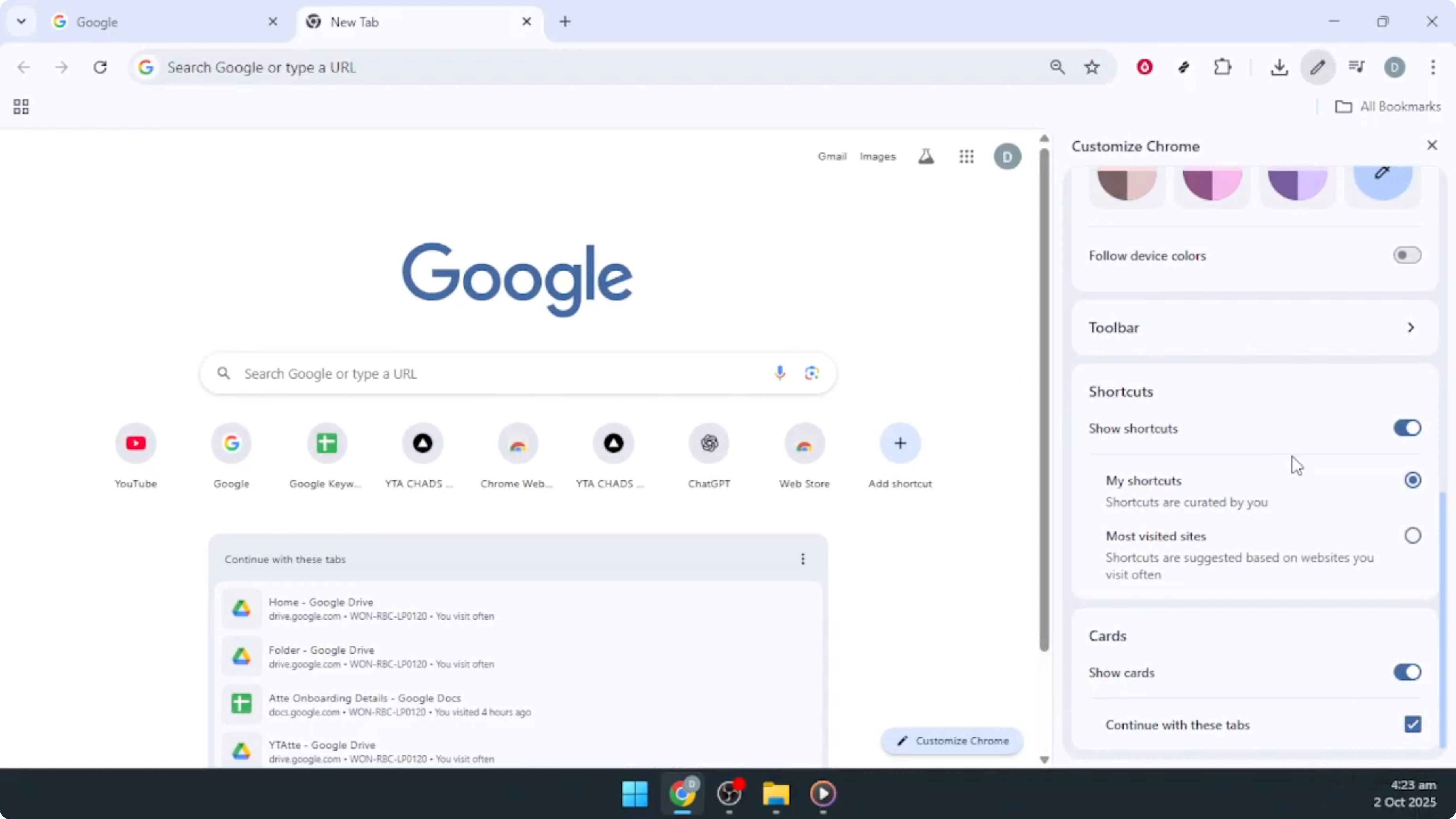Screen dimensions: 1456x819
Task: Uncheck Continue with these tabs
Action: click(x=1413, y=724)
